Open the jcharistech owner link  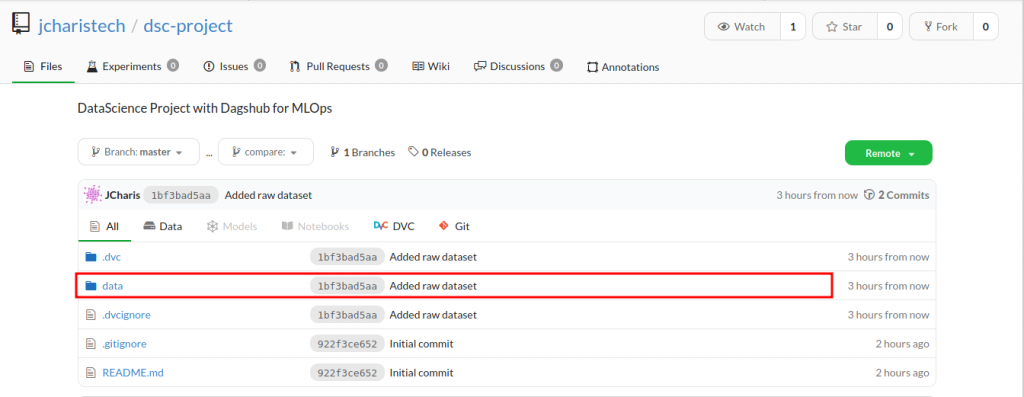82,26
